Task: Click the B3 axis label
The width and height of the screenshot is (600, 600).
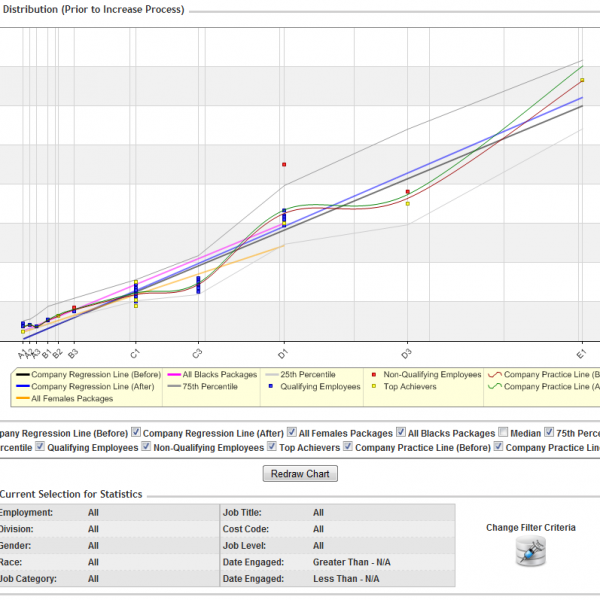Action: (73, 354)
